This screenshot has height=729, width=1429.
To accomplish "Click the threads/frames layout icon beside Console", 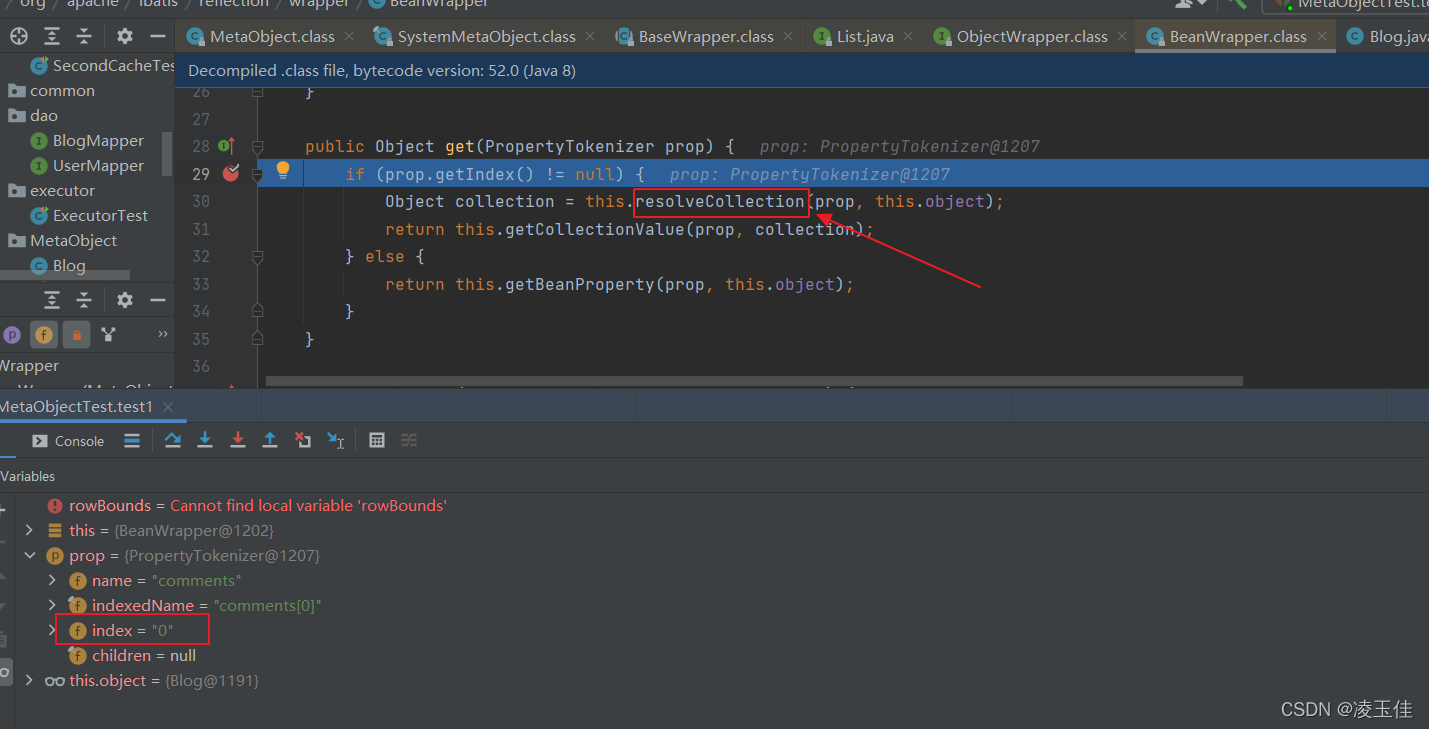I will (132, 440).
